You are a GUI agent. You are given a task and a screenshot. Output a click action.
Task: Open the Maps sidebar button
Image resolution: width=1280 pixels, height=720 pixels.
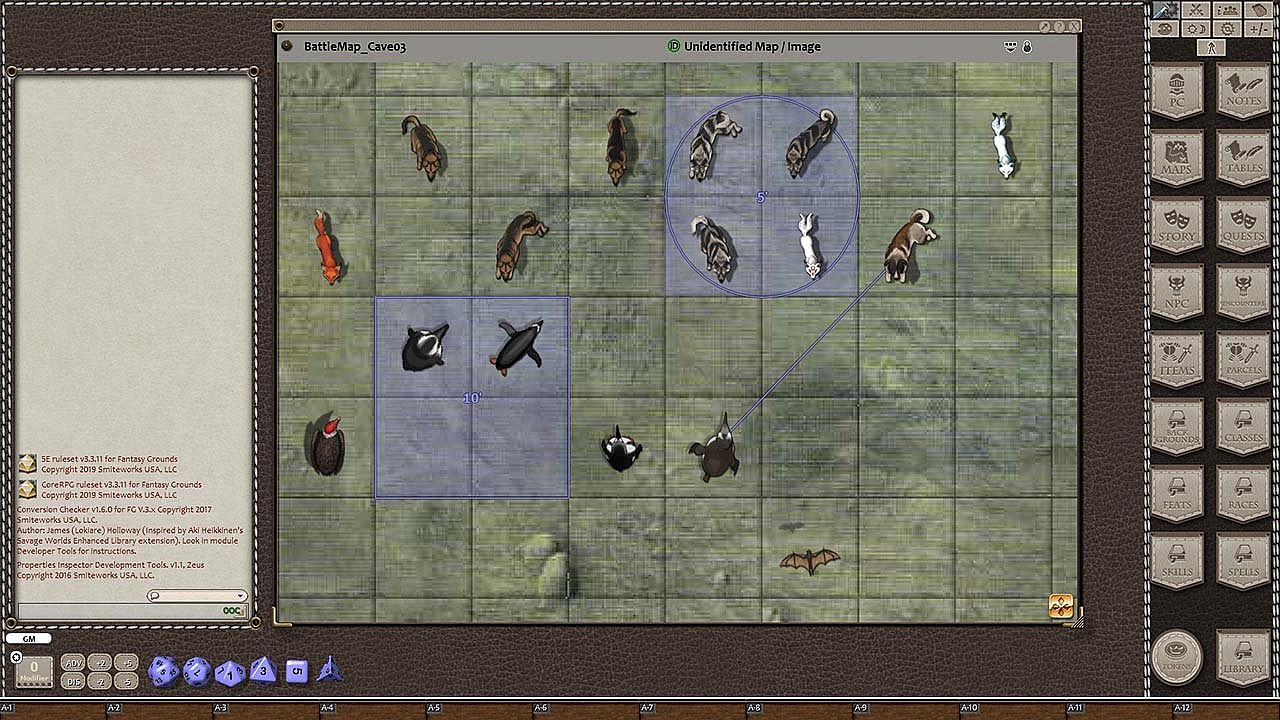click(x=1177, y=158)
